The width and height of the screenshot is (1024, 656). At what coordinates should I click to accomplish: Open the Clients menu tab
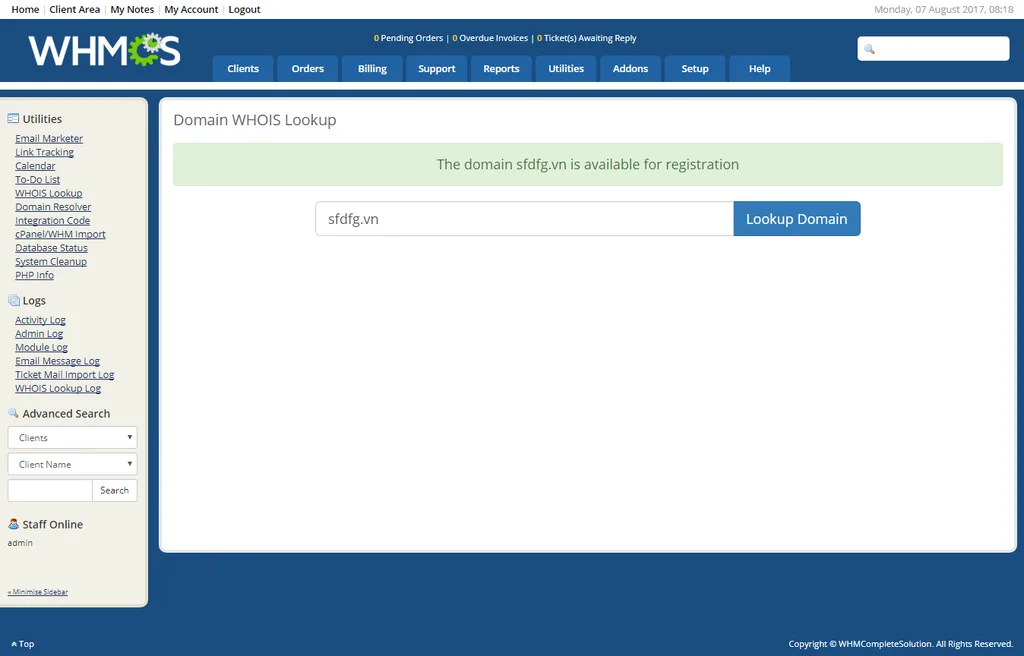[x=243, y=69]
